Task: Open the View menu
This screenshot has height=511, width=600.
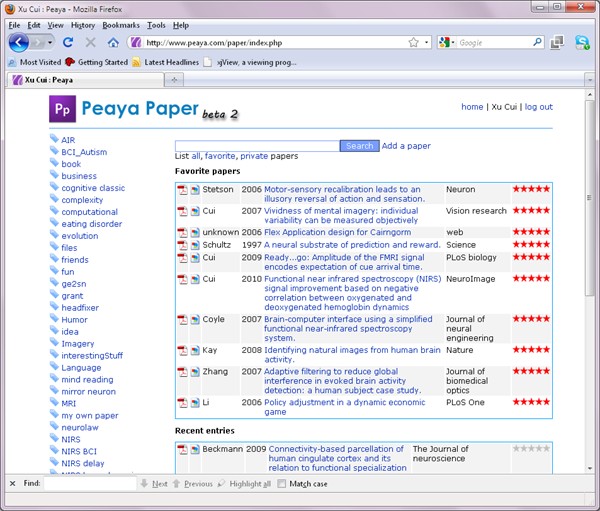Action: [55, 25]
